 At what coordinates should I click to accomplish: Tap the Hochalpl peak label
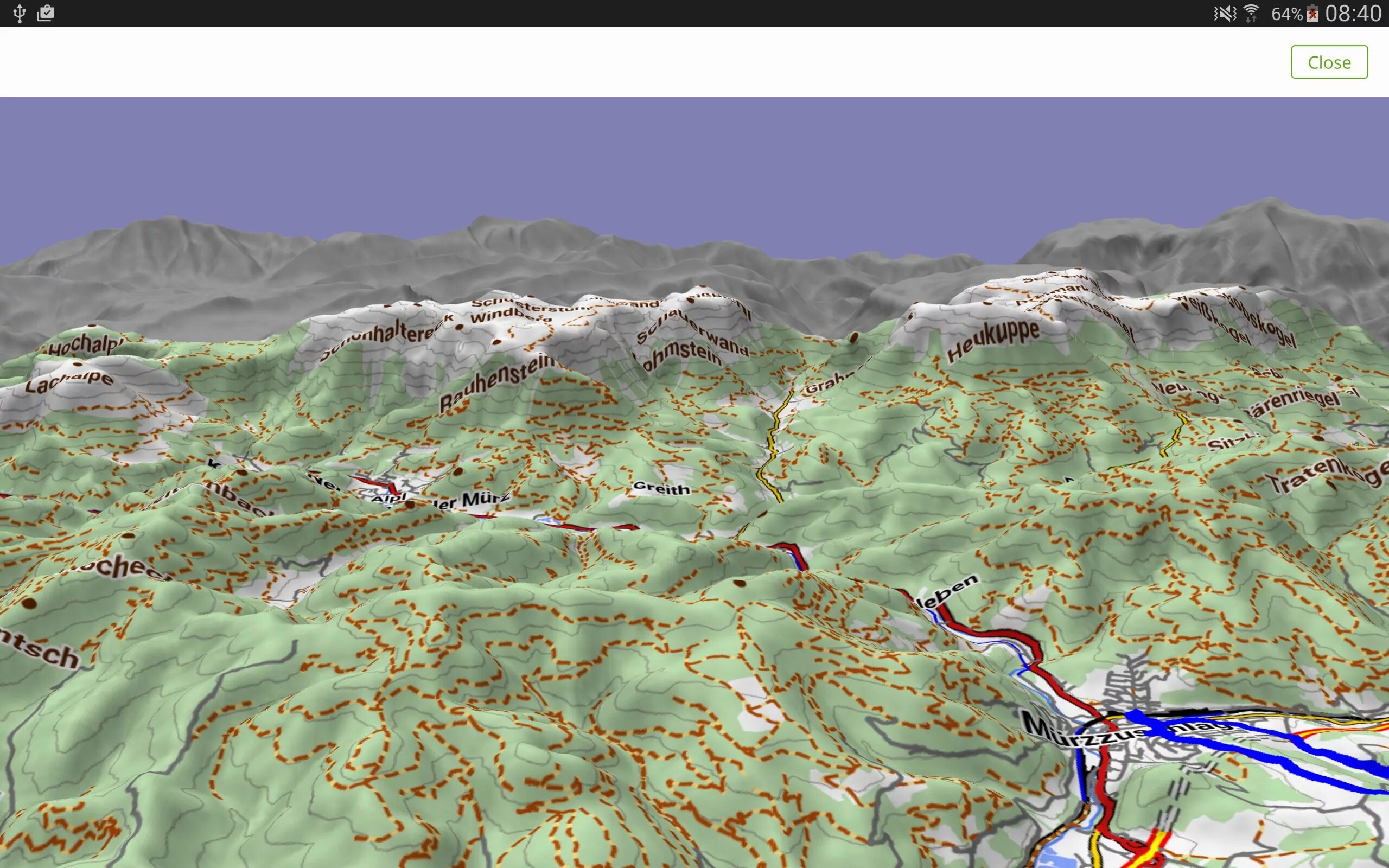tap(85, 346)
